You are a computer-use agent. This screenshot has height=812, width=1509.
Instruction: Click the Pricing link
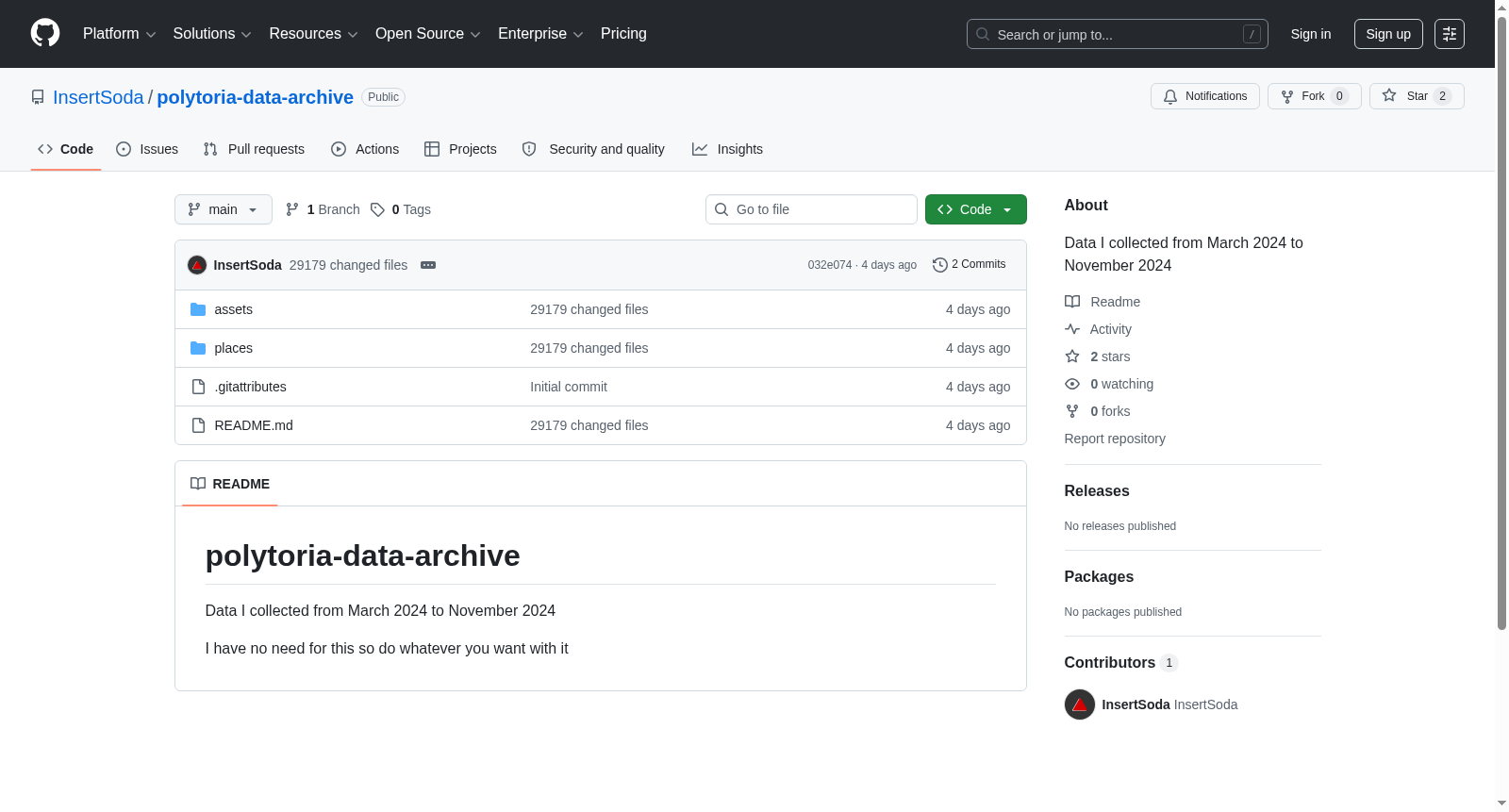pyautogui.click(x=623, y=33)
